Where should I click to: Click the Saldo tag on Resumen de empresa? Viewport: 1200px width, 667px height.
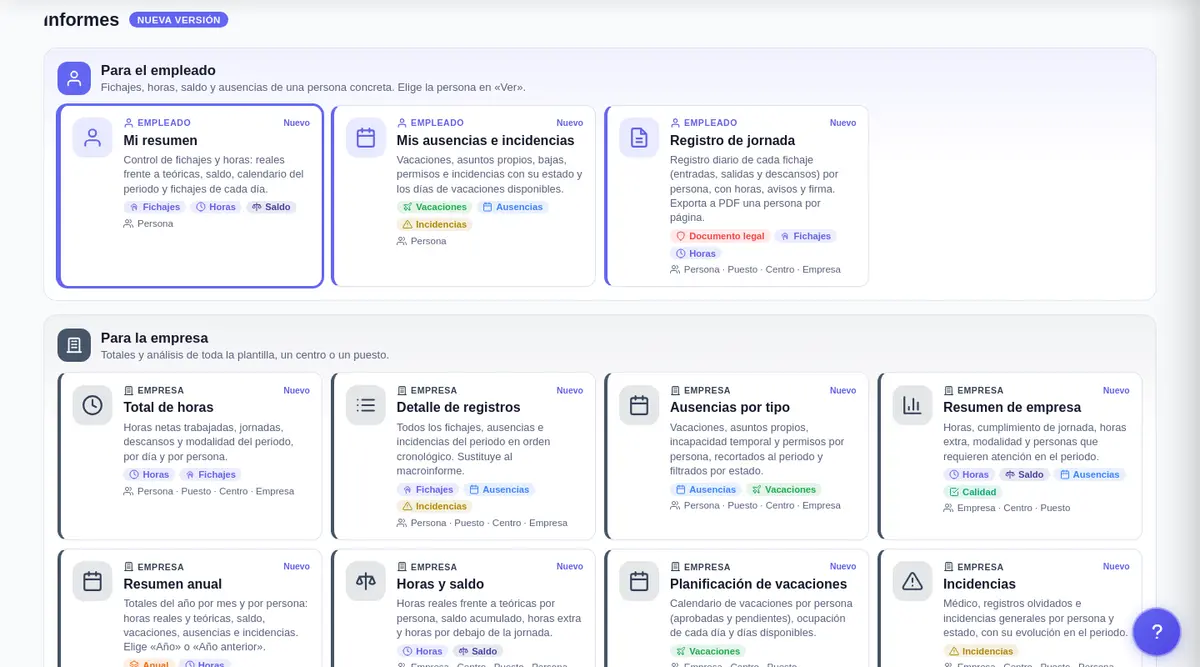(x=1024, y=475)
